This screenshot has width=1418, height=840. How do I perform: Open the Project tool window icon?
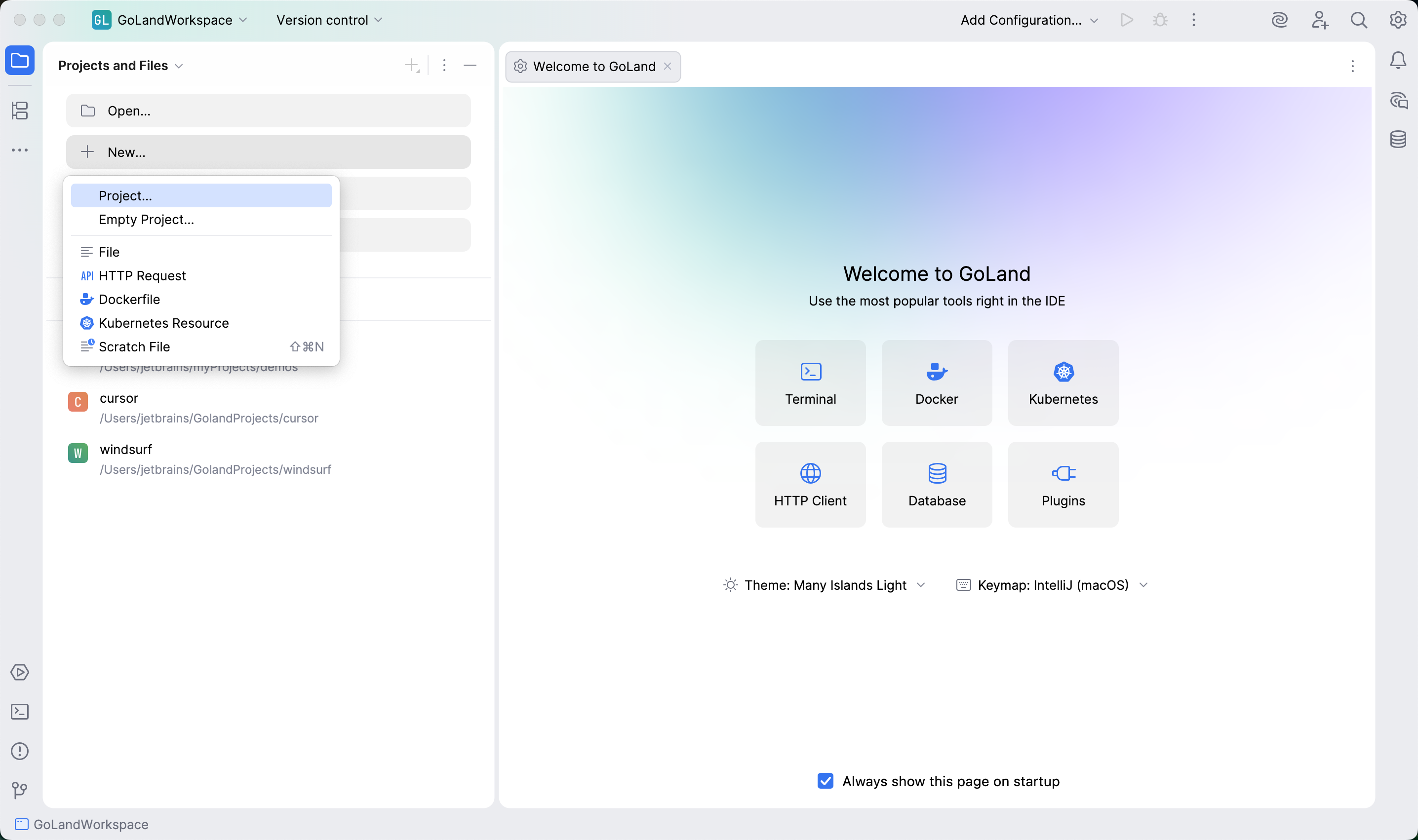[20, 61]
